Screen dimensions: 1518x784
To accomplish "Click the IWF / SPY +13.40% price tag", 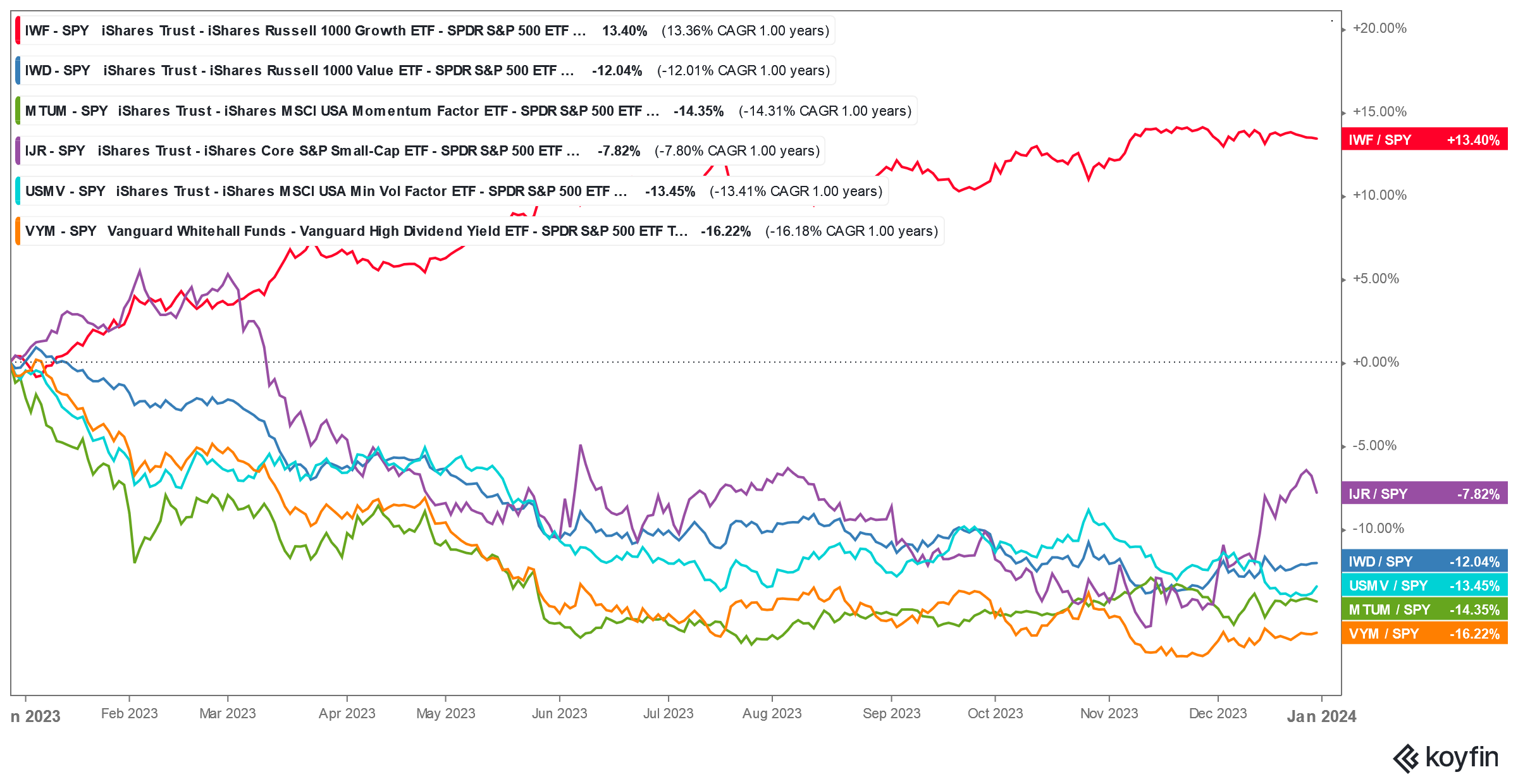I will click(x=1423, y=140).
